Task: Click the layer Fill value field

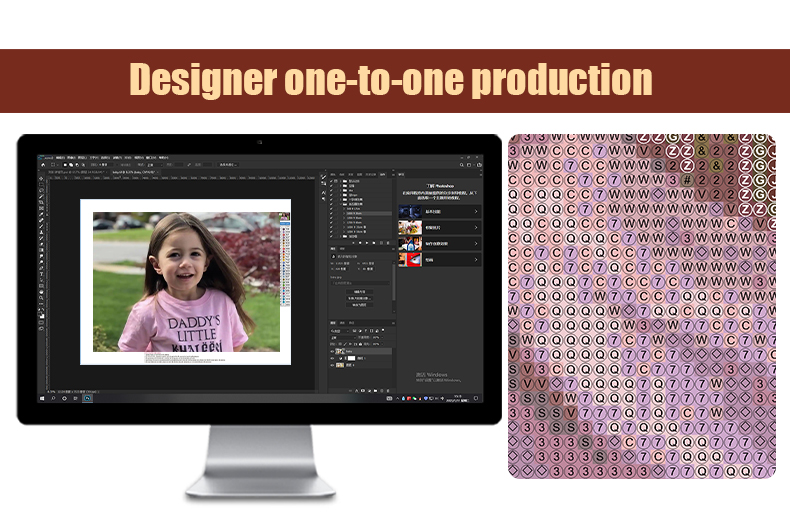Action: pyautogui.click(x=376, y=344)
